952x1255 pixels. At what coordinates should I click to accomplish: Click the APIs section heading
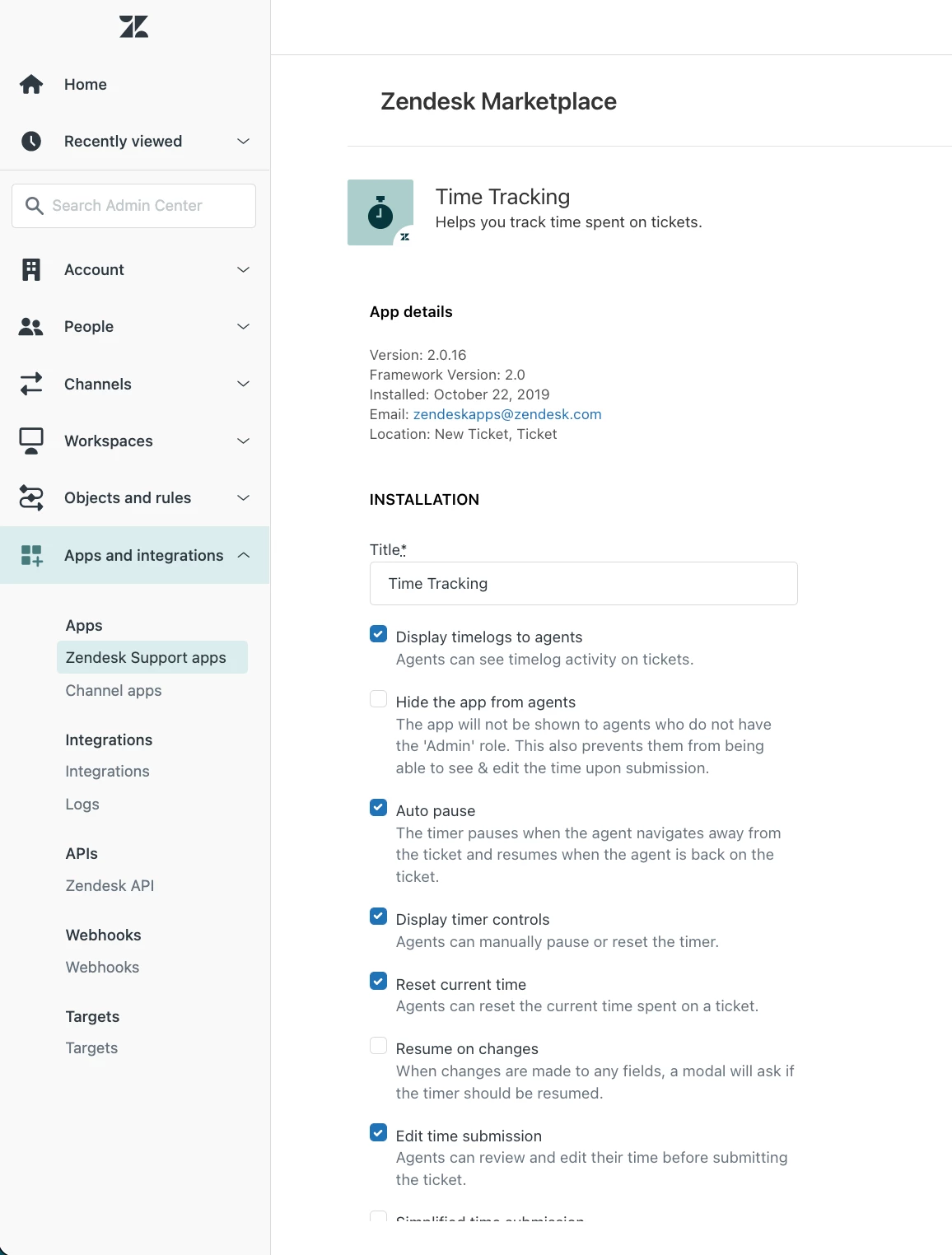[82, 854]
